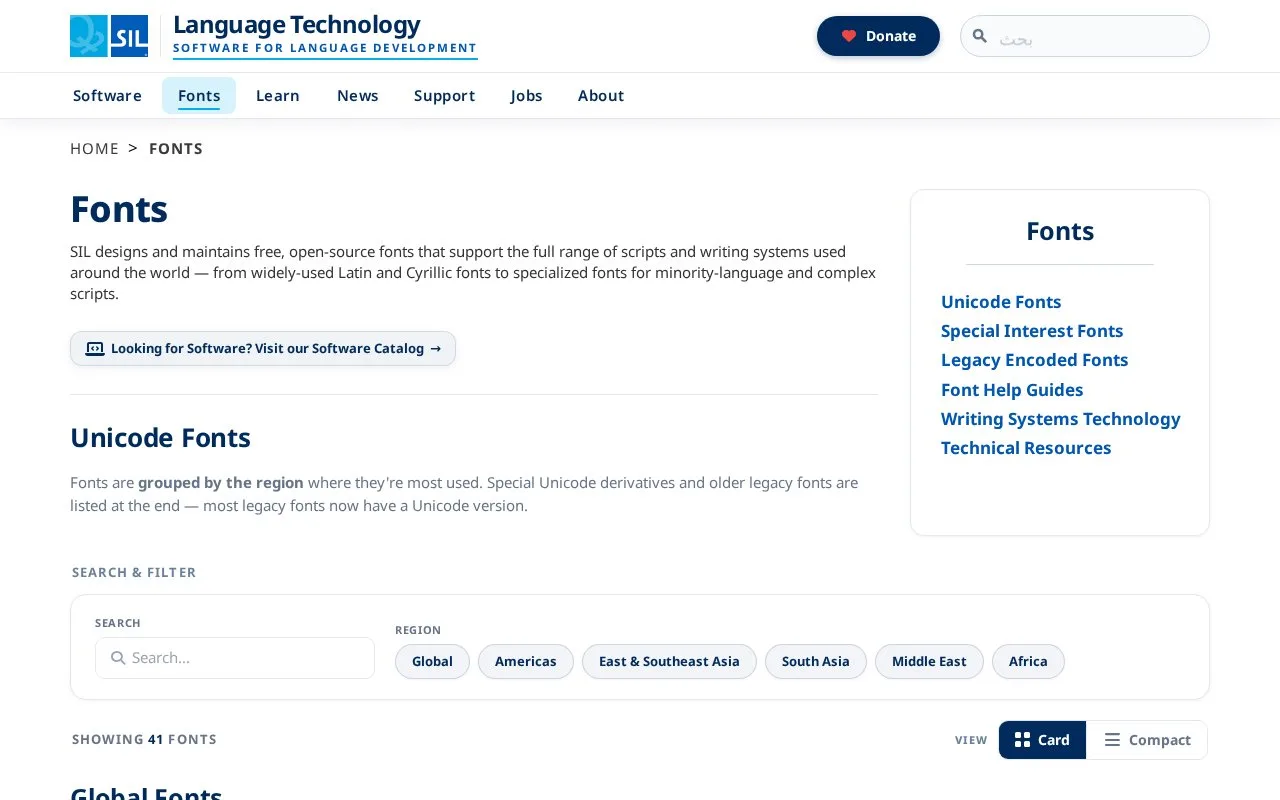Toggle the Africa region filter
Screen dimensions: 1280x800
point(1028,661)
